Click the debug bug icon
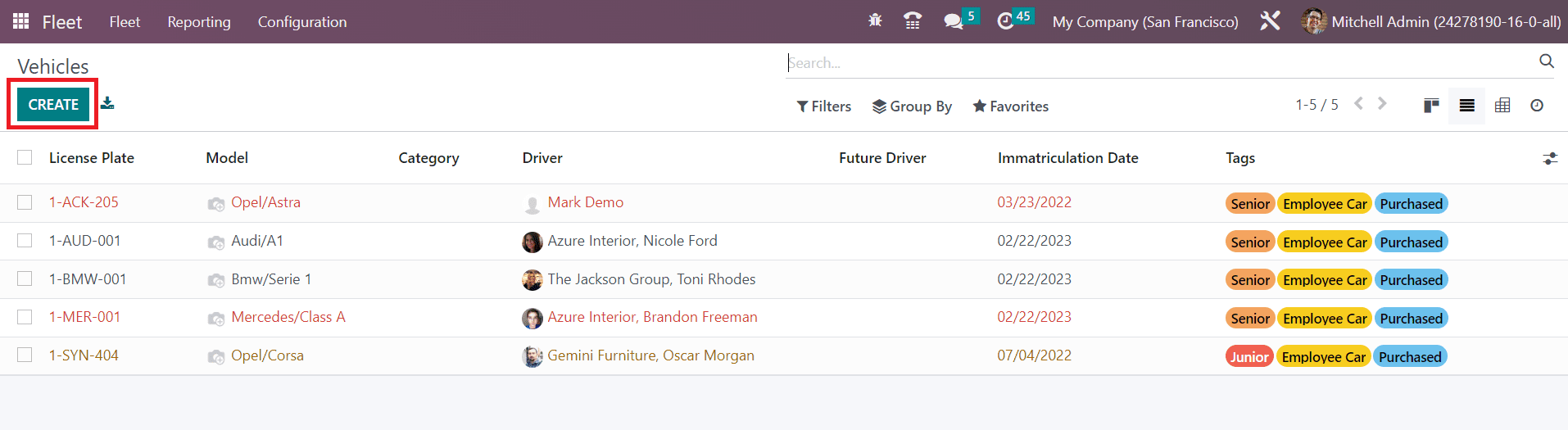Screen dimensions: 1568x430 click(875, 21)
